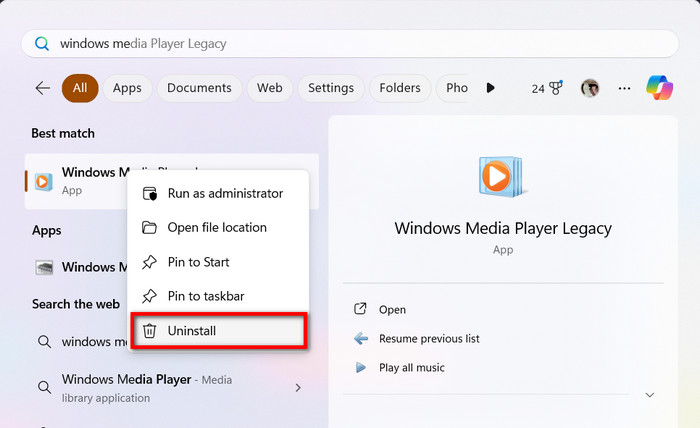This screenshot has height=428, width=700.
Task: Open Windows Media Player media library web result
Action: tap(172, 387)
